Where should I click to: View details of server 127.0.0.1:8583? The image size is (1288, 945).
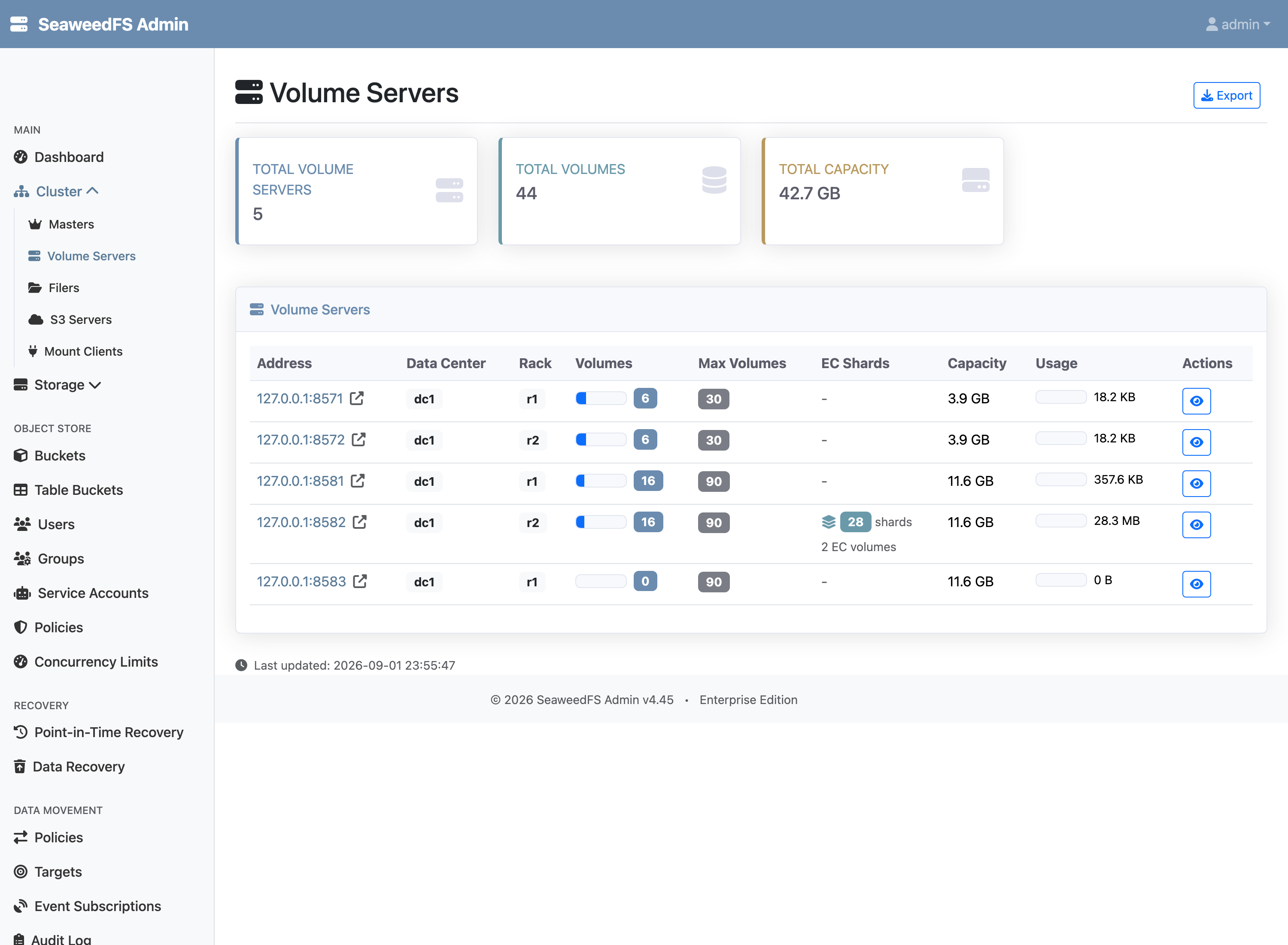tap(1196, 583)
